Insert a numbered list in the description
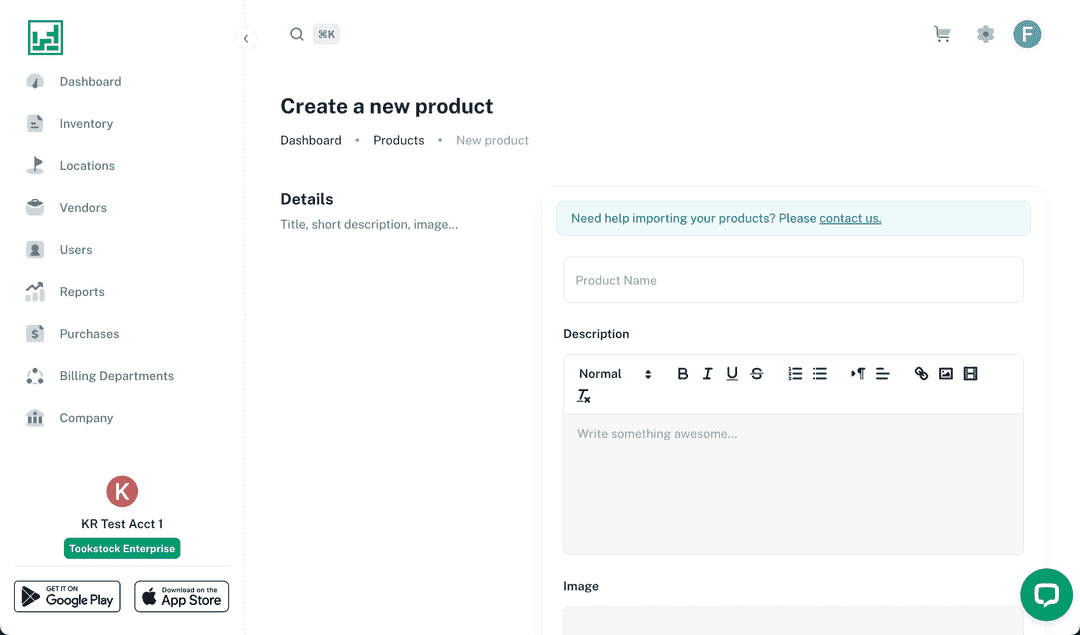Image resolution: width=1080 pixels, height=635 pixels. click(795, 373)
